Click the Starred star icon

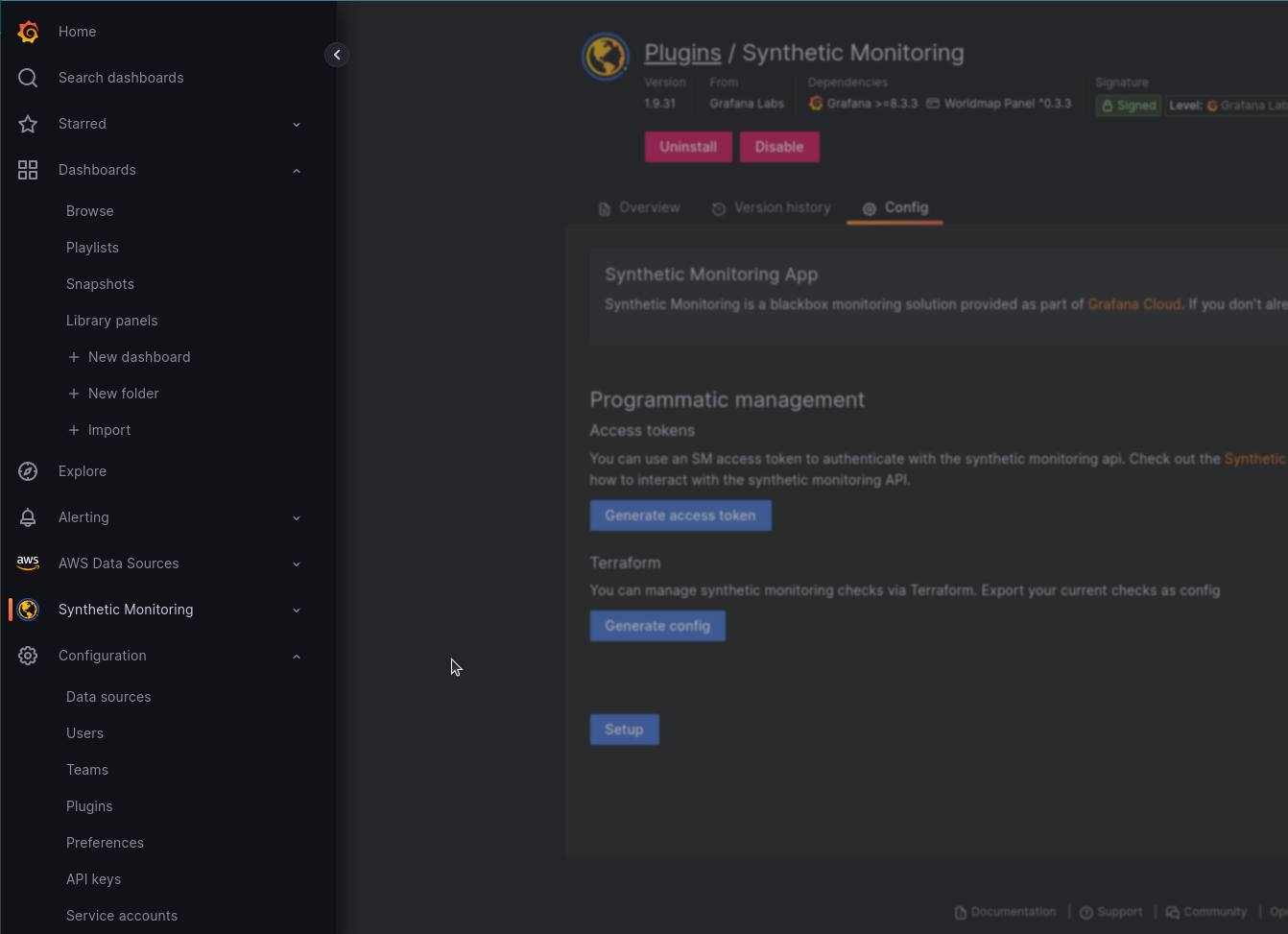[28, 124]
